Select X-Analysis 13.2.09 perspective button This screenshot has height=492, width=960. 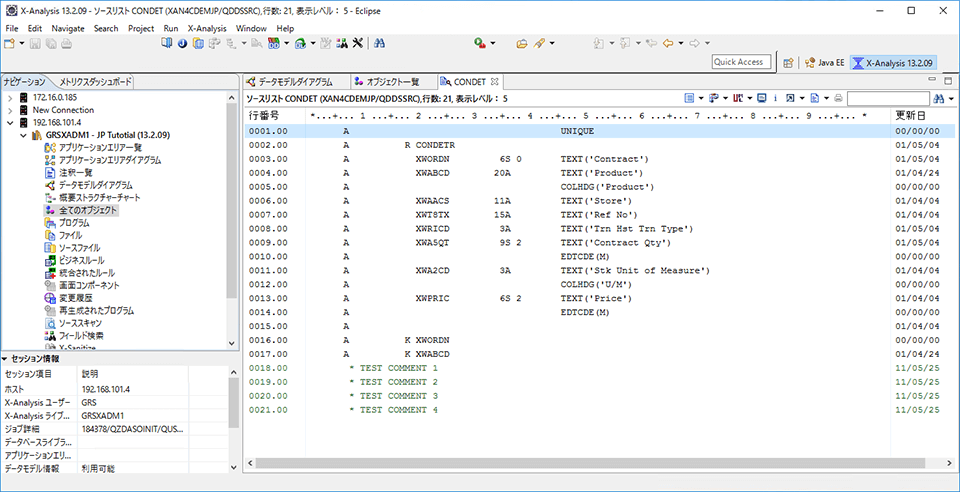click(894, 62)
